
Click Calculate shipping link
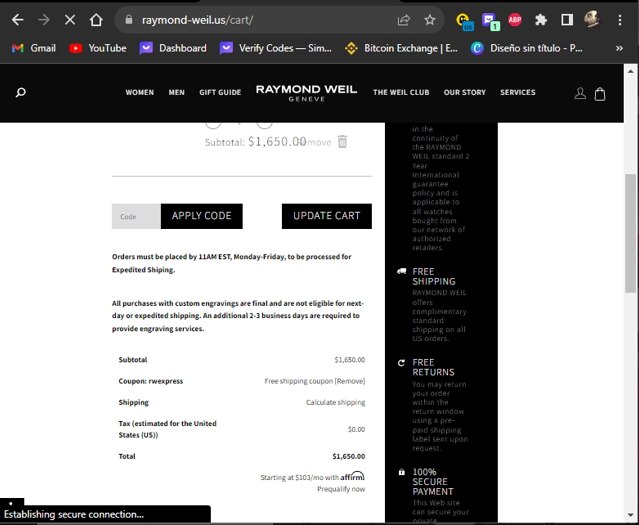point(335,402)
